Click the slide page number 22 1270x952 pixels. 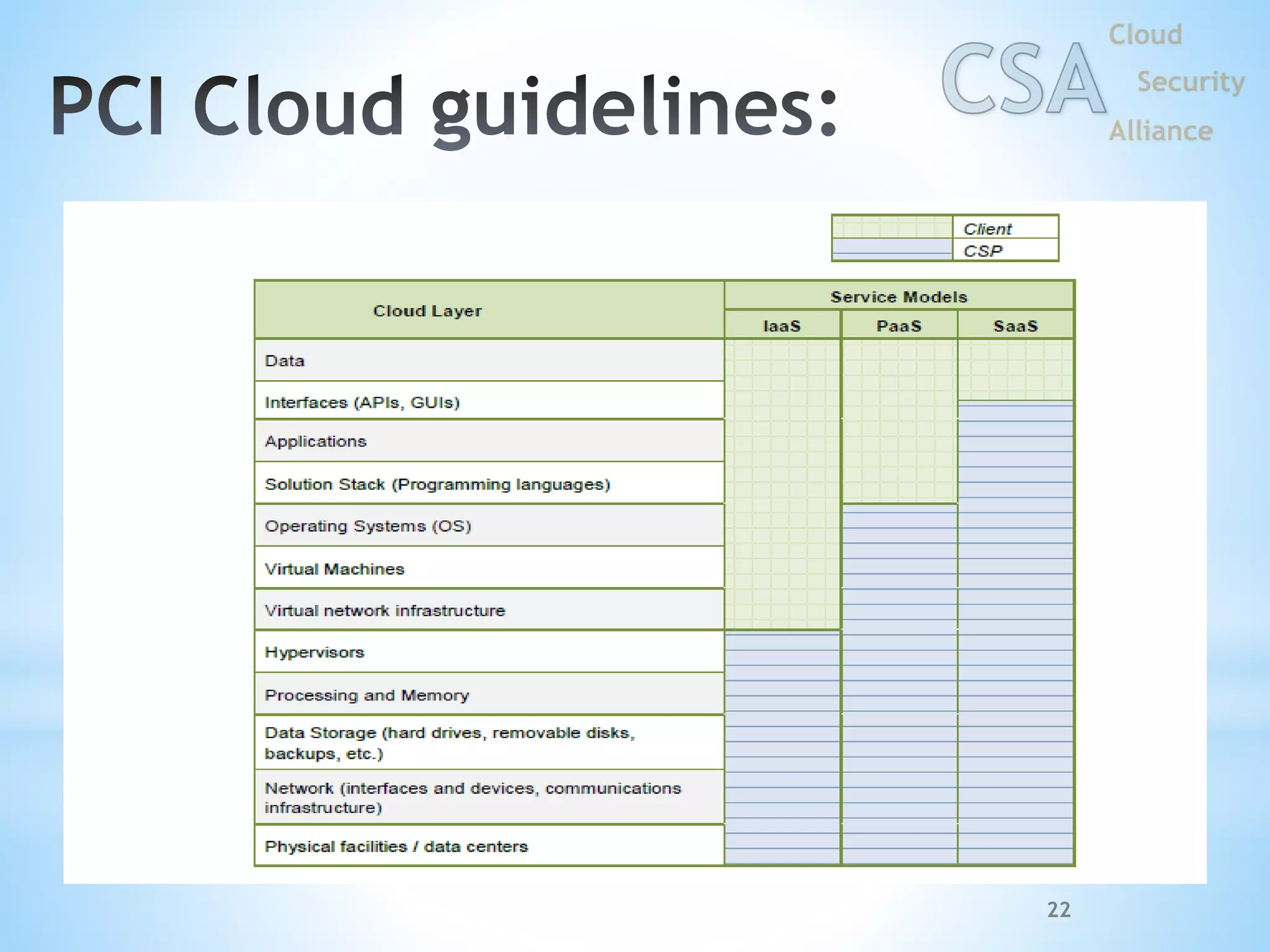point(1059,909)
